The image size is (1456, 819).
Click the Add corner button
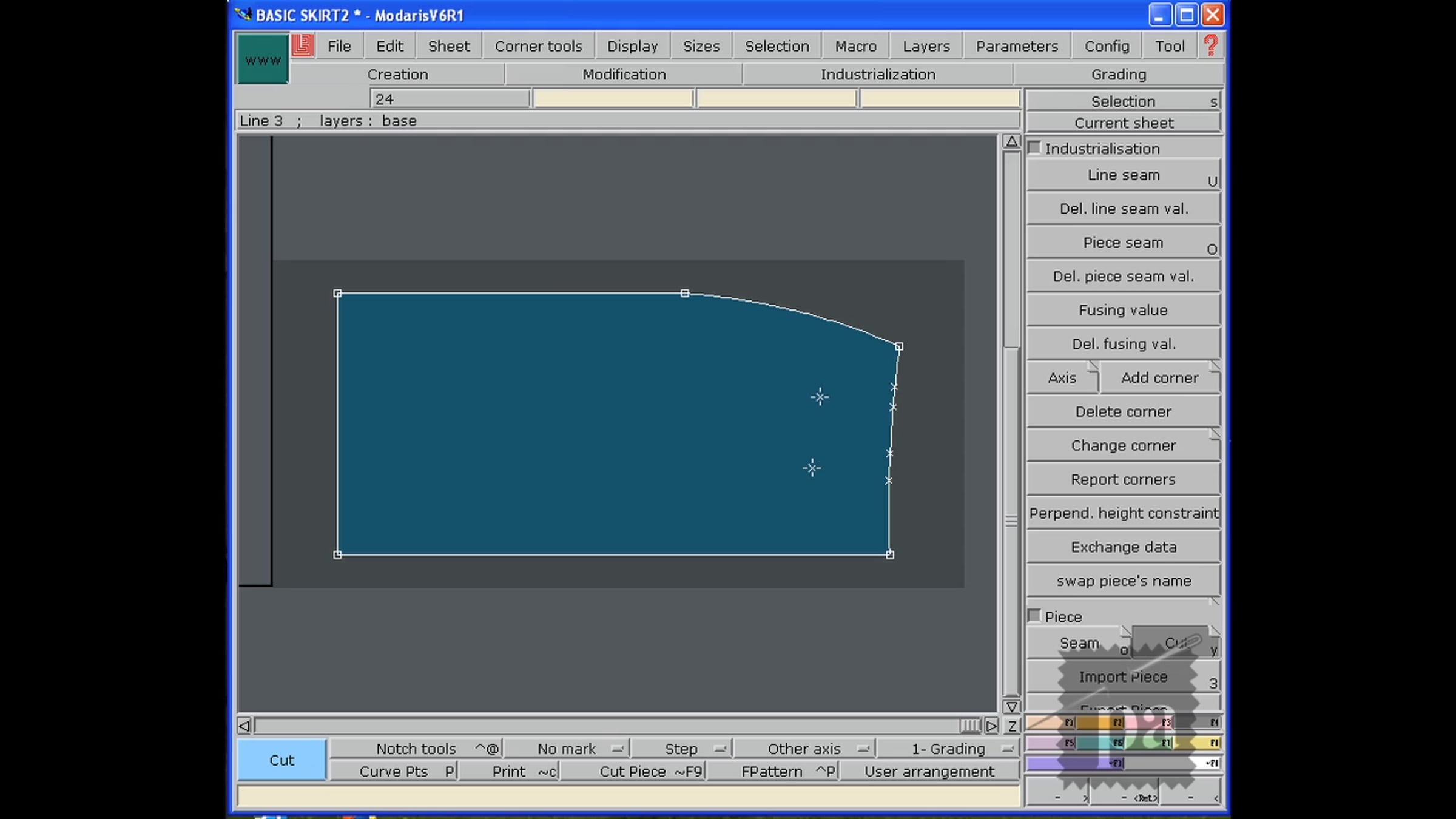pyautogui.click(x=1159, y=378)
